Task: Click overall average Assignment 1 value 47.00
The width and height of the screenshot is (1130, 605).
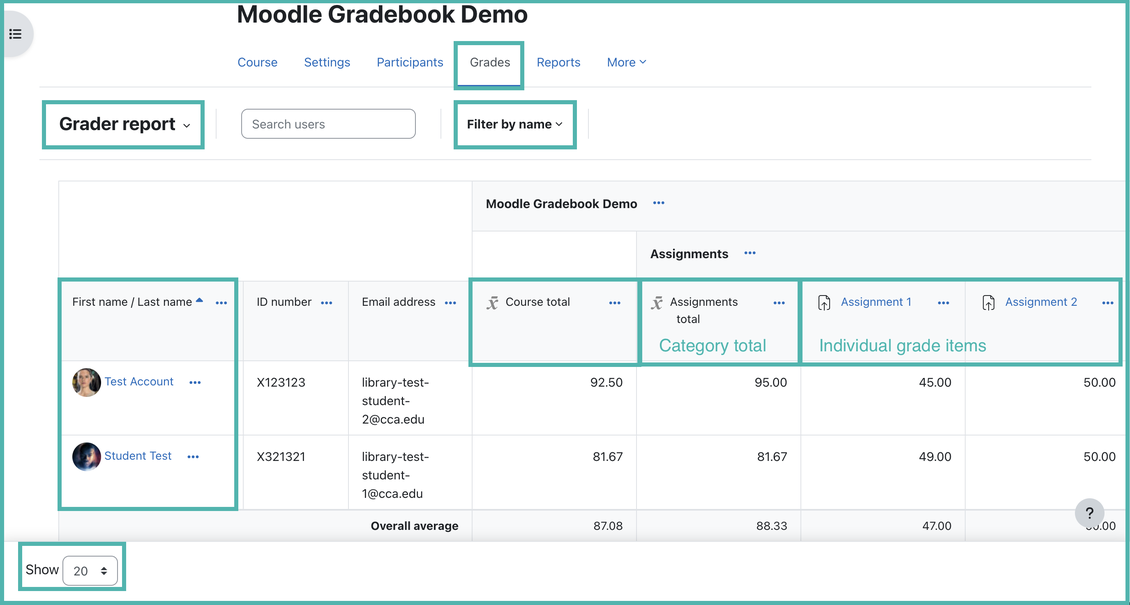Action: [x=935, y=526]
